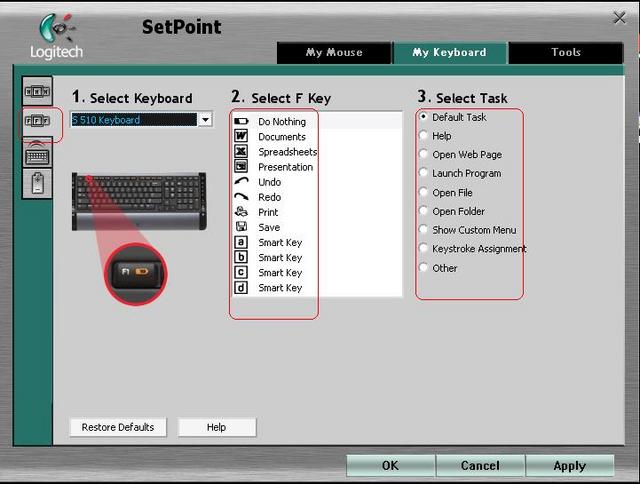The width and height of the screenshot is (640, 484).
Task: Click the 'c' Smart Key icon
Action: tap(241, 272)
